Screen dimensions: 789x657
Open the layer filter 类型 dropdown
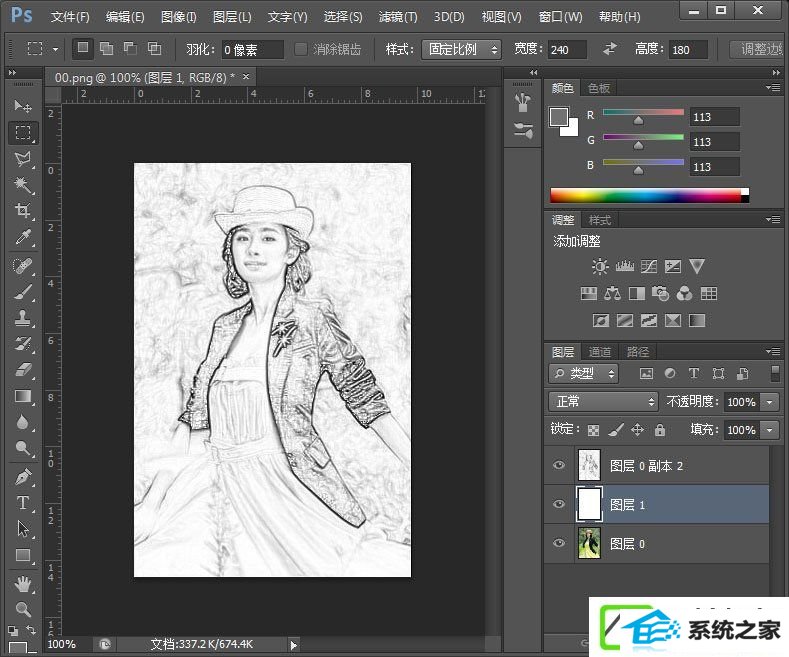(x=584, y=373)
